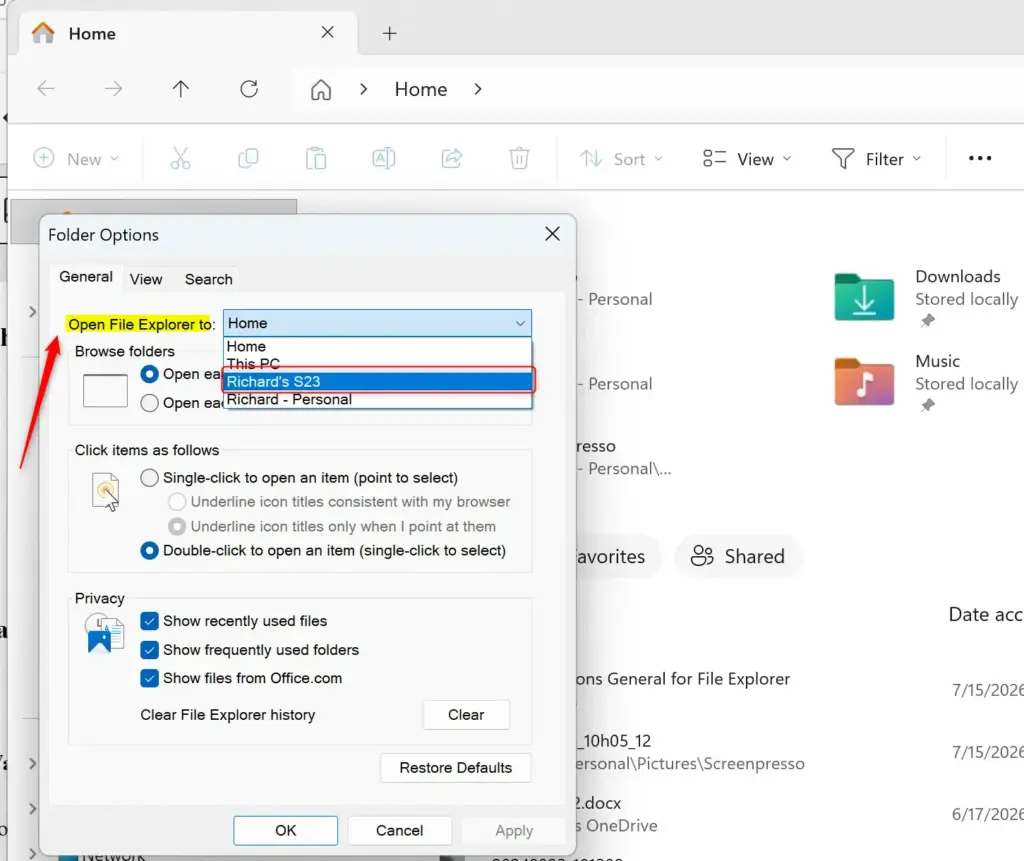
Task: Click the .docx file entry
Action: tap(598, 803)
